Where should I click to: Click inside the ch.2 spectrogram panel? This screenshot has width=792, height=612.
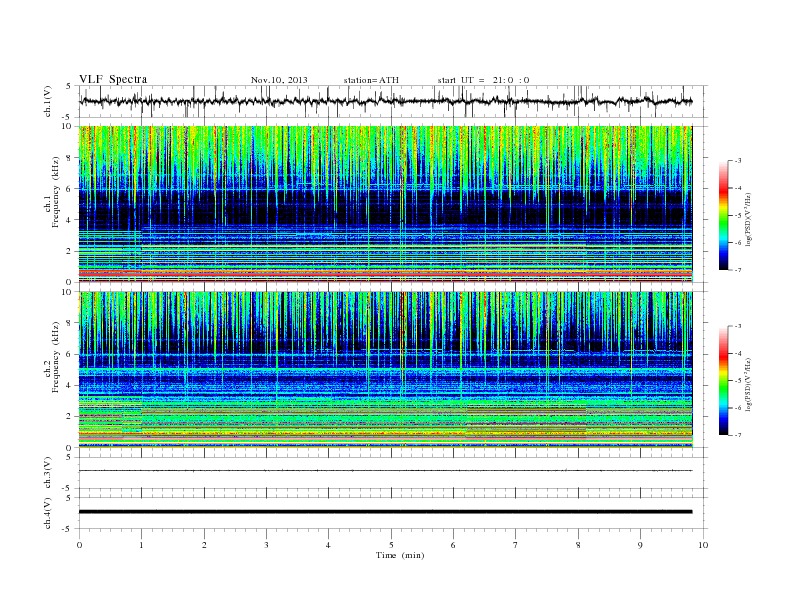coord(385,370)
